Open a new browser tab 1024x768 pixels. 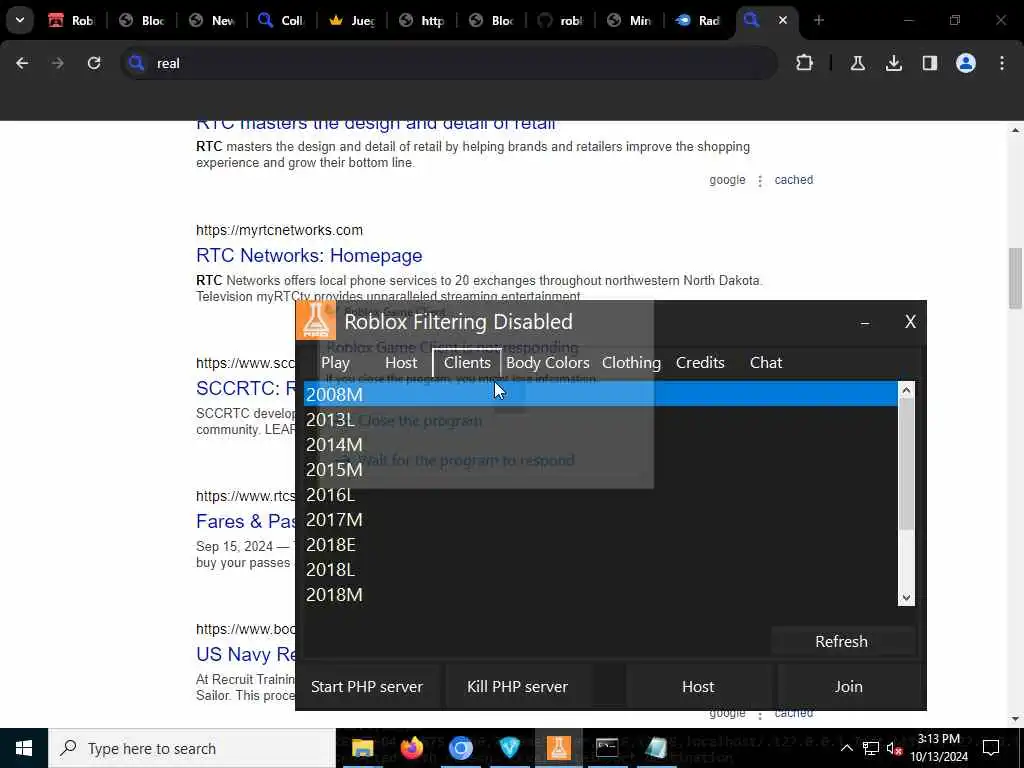[x=818, y=20]
